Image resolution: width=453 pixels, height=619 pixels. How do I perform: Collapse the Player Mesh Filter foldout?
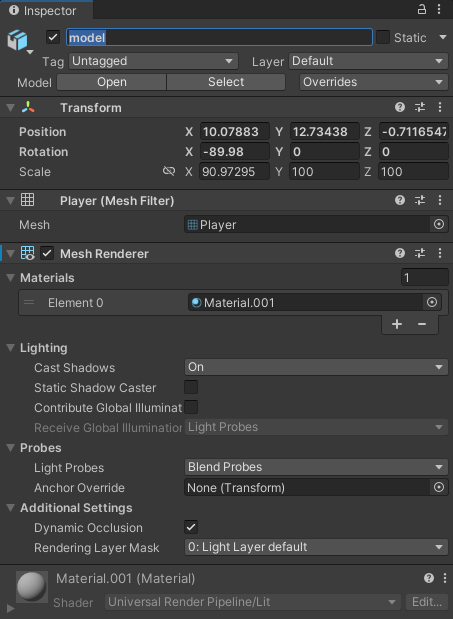point(11,200)
